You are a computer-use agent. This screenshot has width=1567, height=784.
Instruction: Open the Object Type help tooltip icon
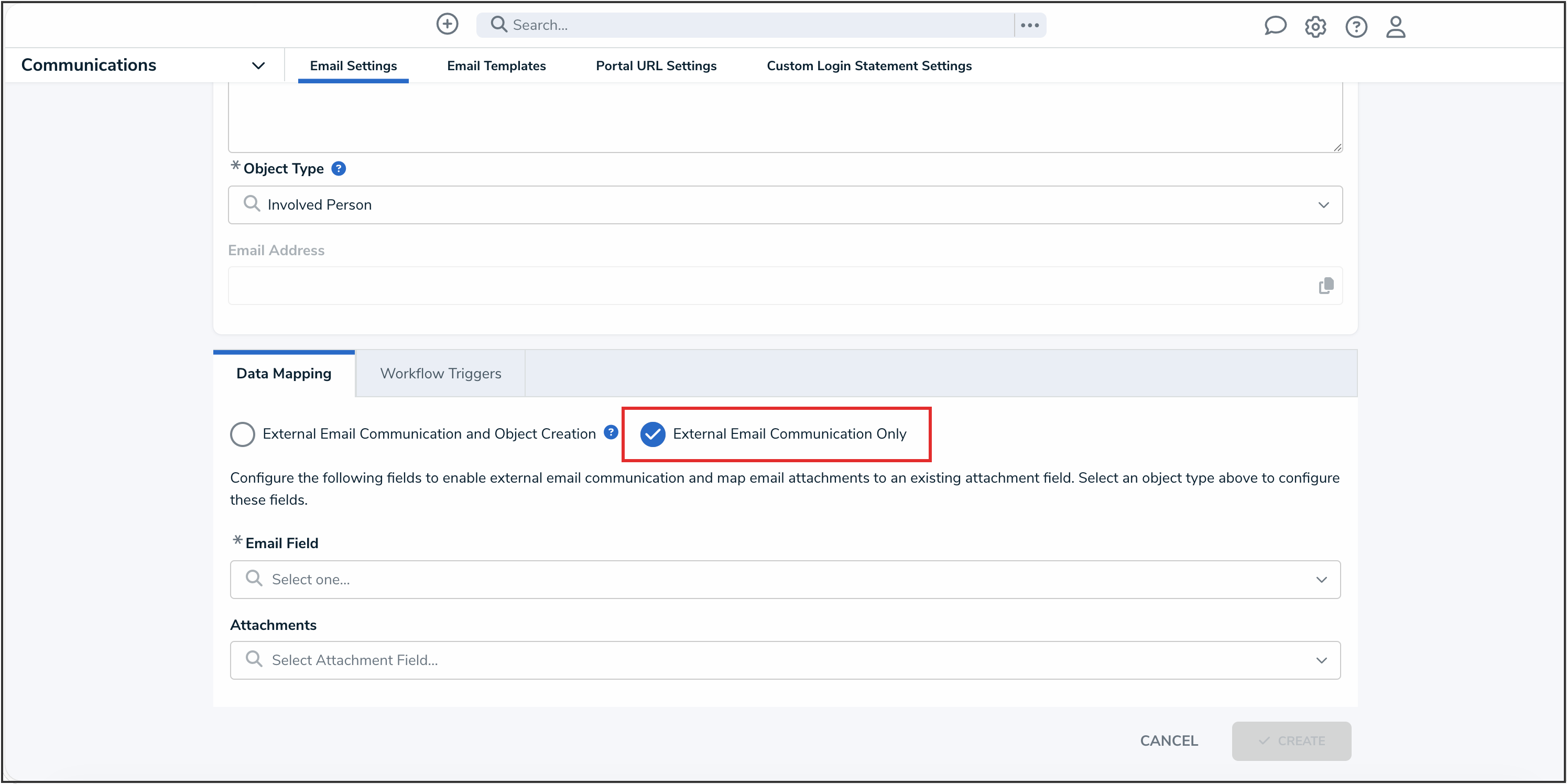[x=339, y=168]
